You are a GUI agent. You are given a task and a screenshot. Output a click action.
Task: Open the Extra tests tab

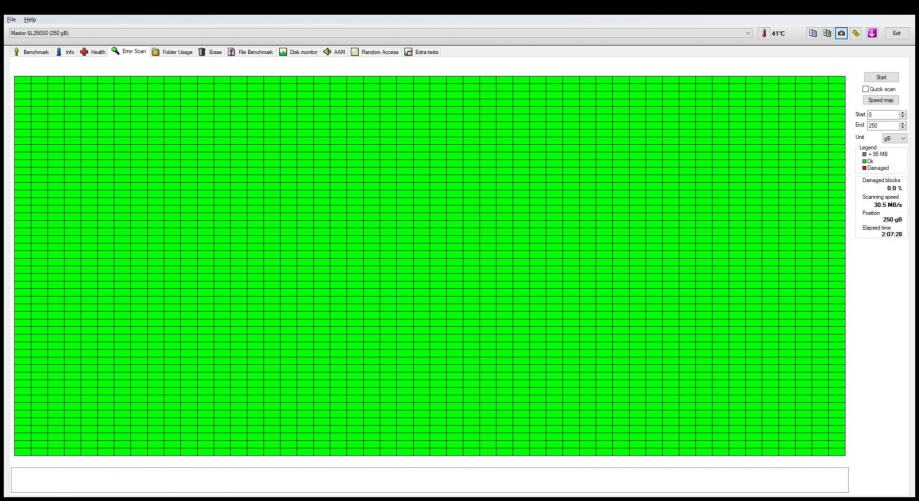coord(421,52)
